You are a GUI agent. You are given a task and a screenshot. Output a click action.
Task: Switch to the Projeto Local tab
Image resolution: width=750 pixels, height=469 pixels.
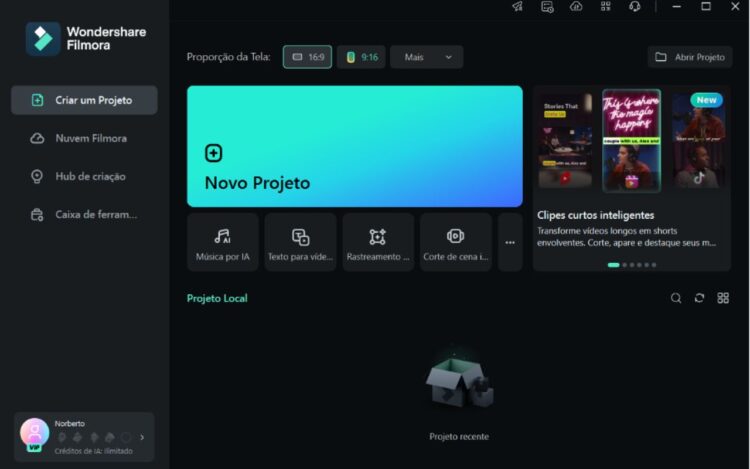217,298
